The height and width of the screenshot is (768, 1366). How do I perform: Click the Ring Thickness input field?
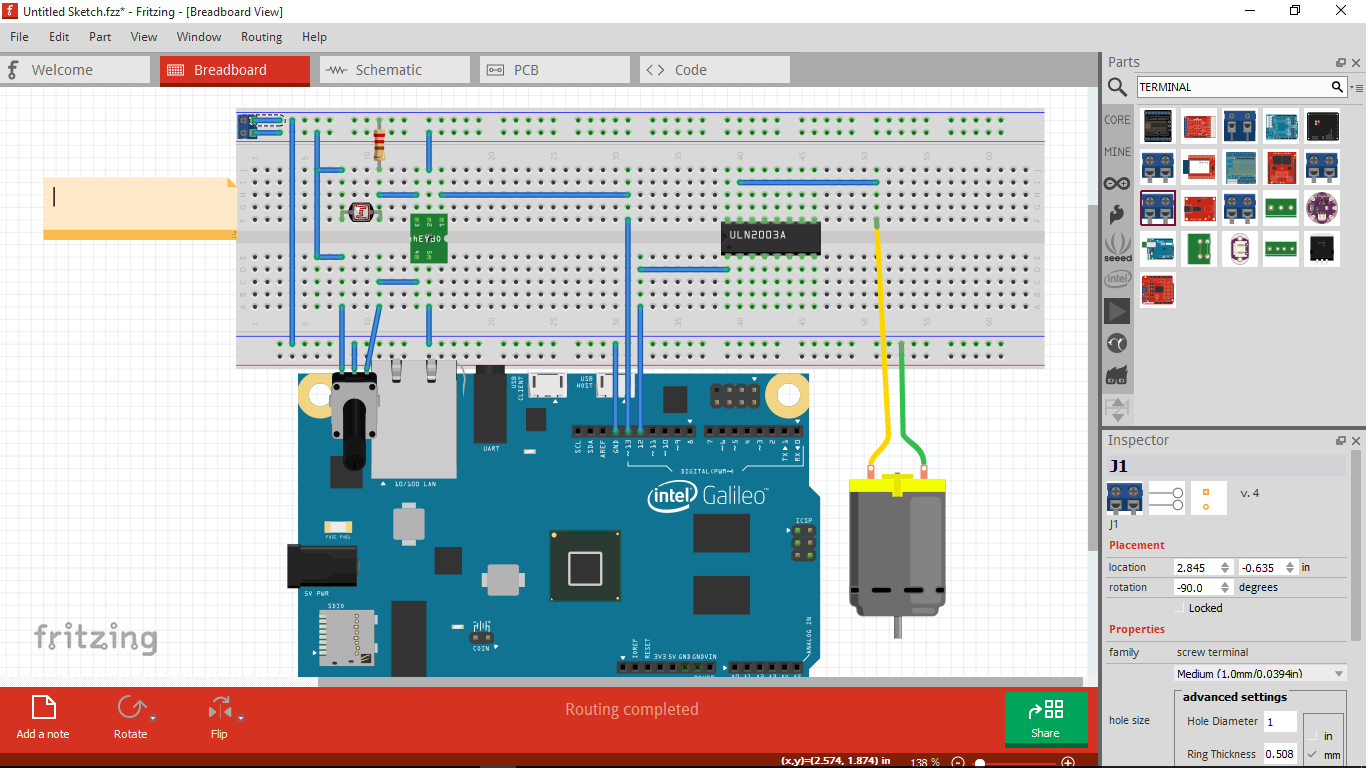(x=1280, y=754)
